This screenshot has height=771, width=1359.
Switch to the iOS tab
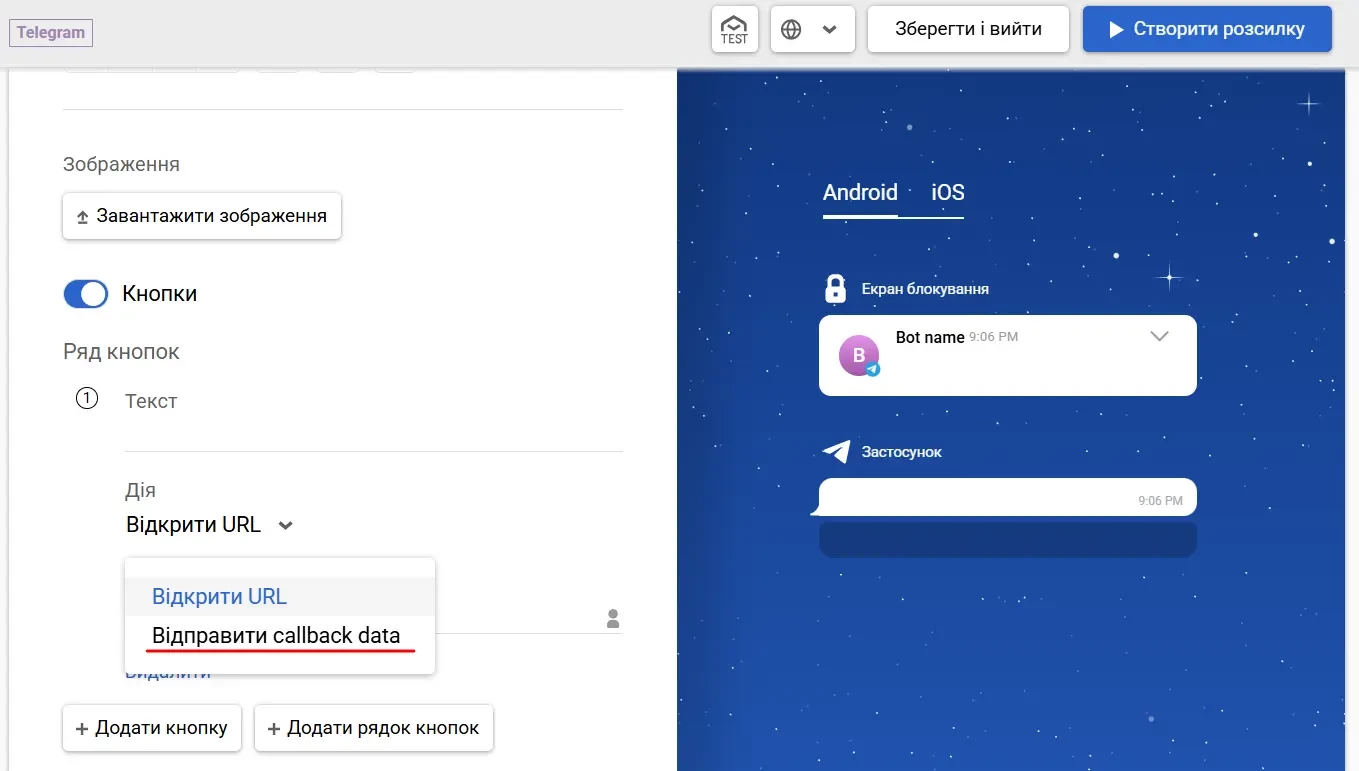coord(945,192)
